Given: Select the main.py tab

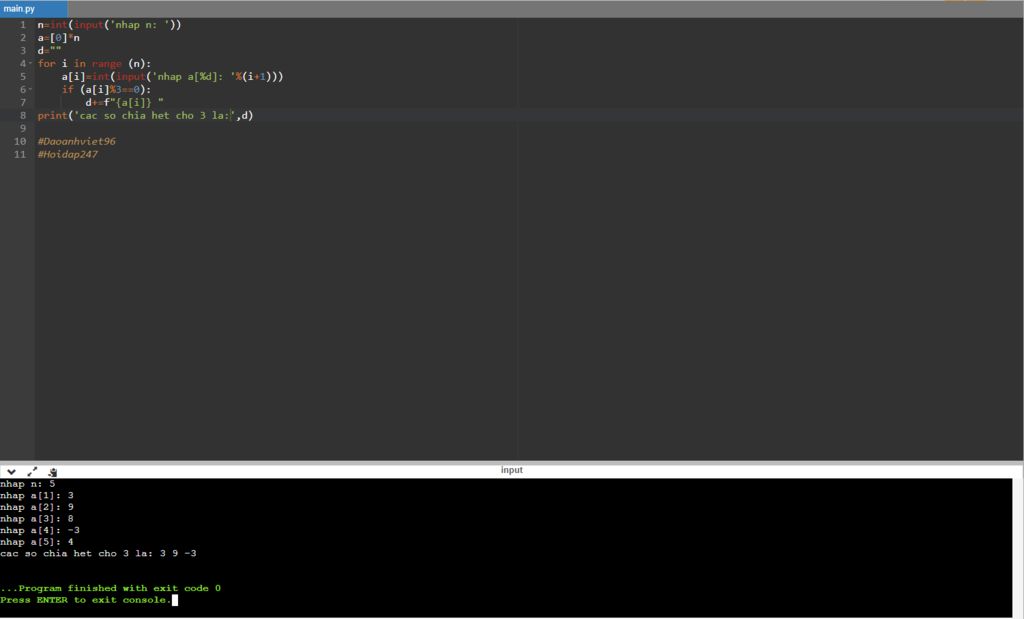Looking at the screenshot, I should point(33,9).
